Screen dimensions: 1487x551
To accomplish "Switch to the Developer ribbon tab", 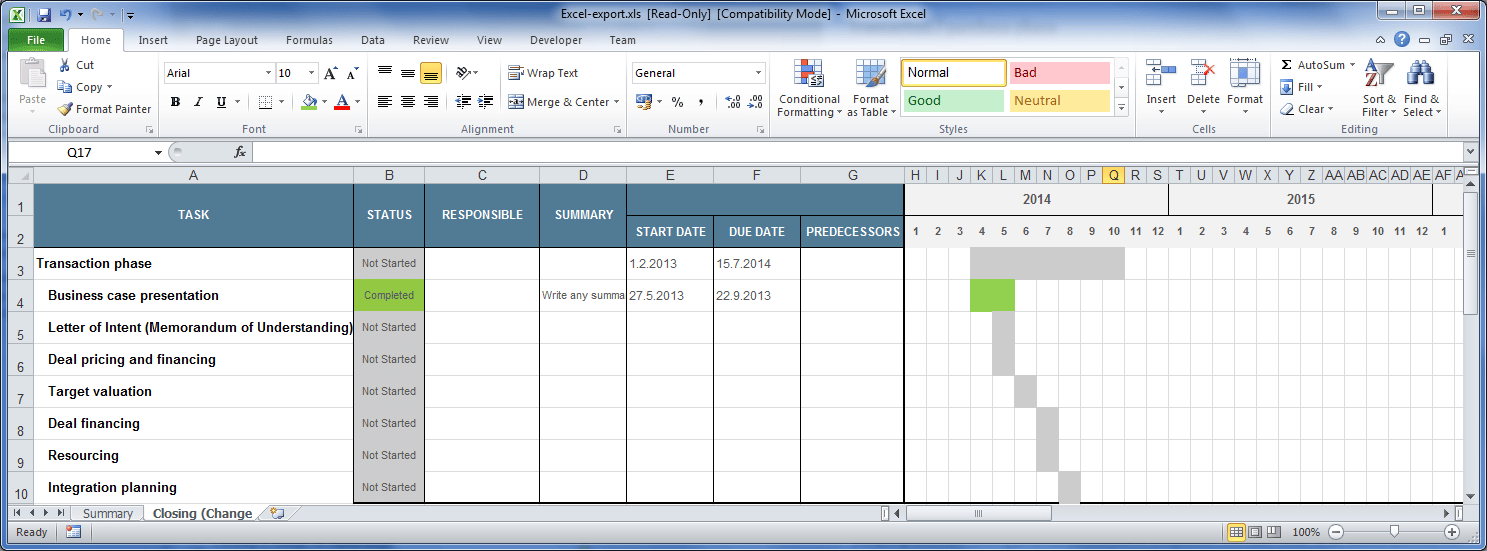I will [556, 40].
